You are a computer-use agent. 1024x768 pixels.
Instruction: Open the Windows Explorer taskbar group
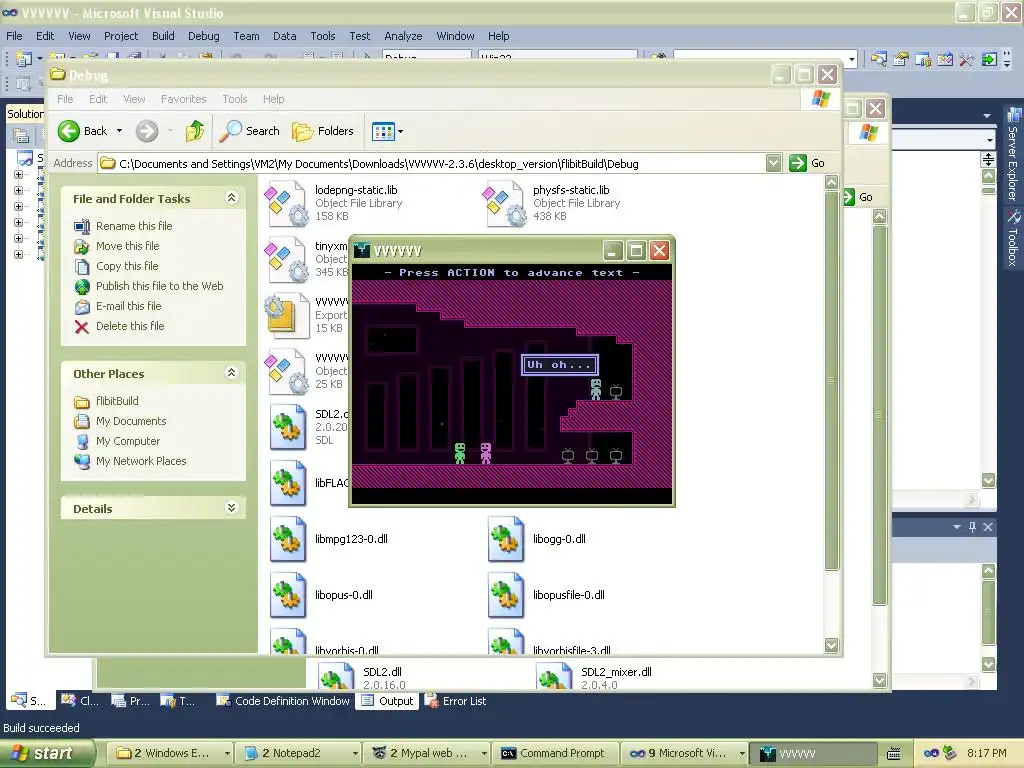click(170, 753)
